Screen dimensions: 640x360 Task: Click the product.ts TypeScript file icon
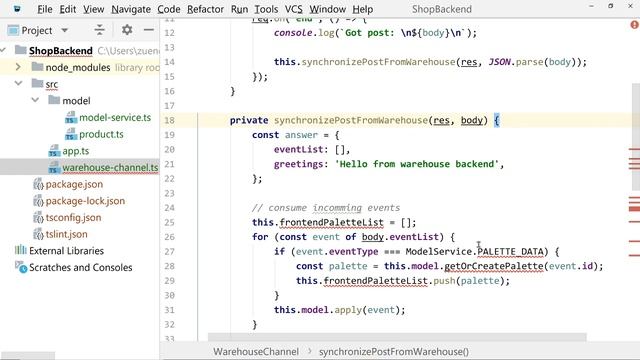[71, 135]
